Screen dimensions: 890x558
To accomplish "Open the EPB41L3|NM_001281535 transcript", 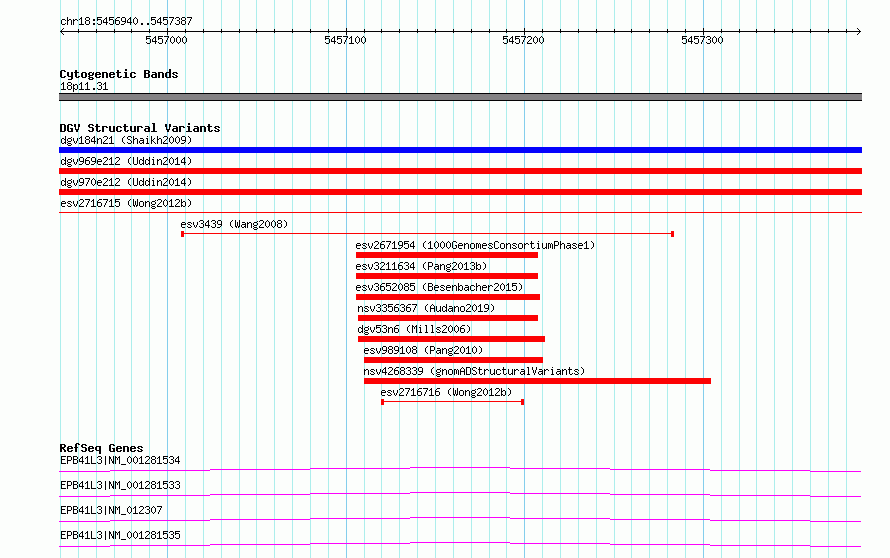I will coord(120,535).
